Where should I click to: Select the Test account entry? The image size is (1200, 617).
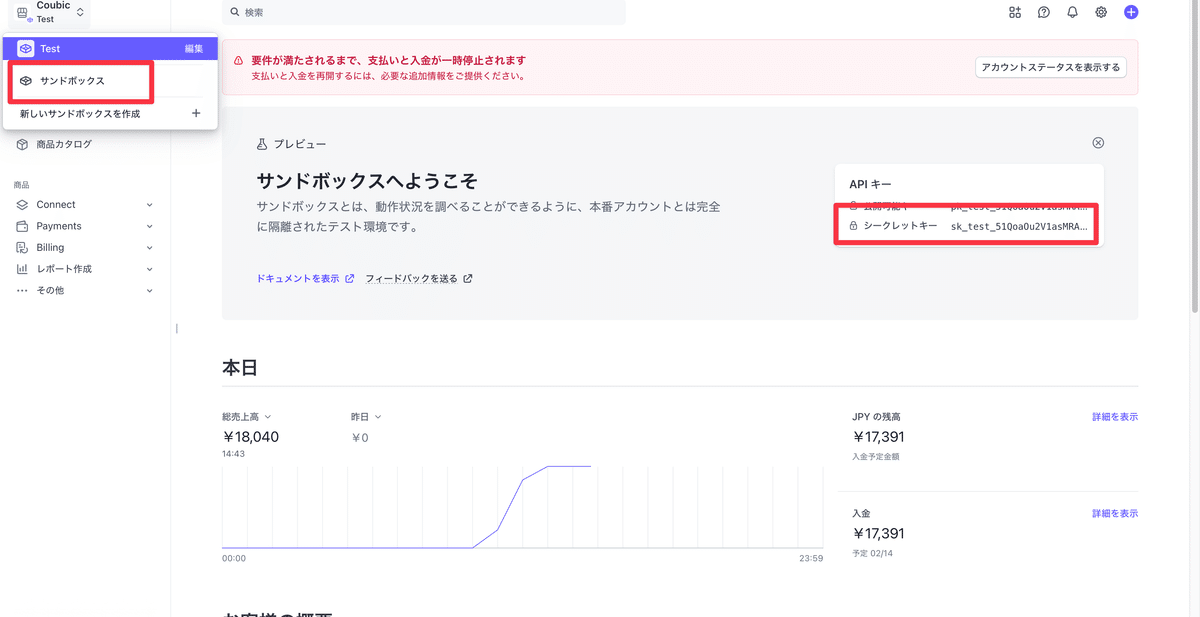pyautogui.click(x=110, y=48)
